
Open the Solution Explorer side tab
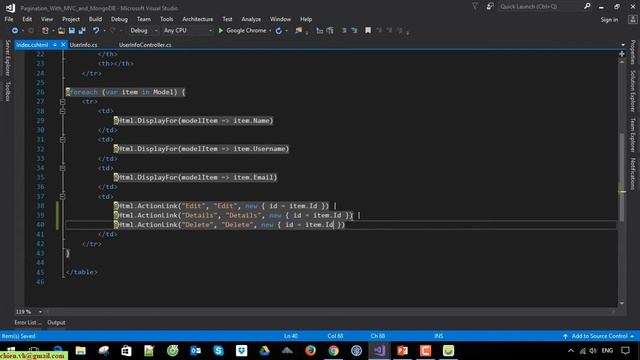point(633,91)
